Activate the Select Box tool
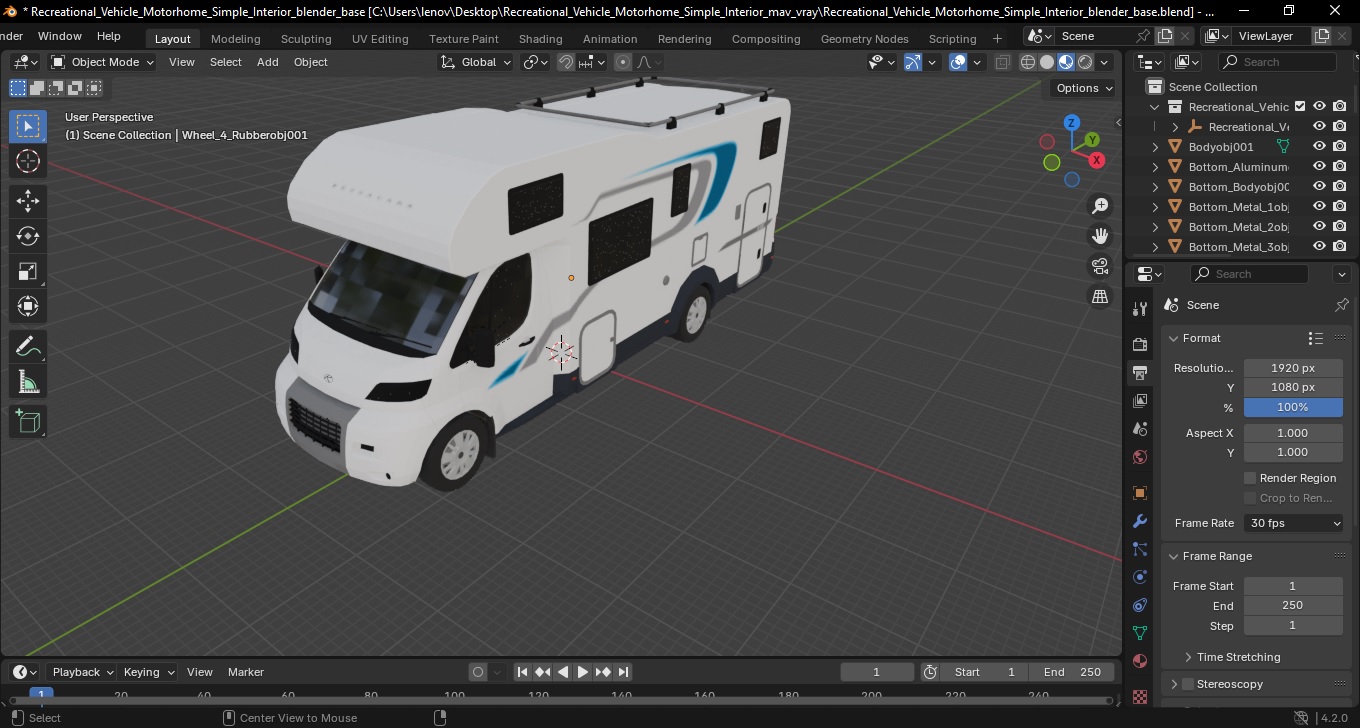Image resolution: width=1360 pixels, height=728 pixels. 28,126
